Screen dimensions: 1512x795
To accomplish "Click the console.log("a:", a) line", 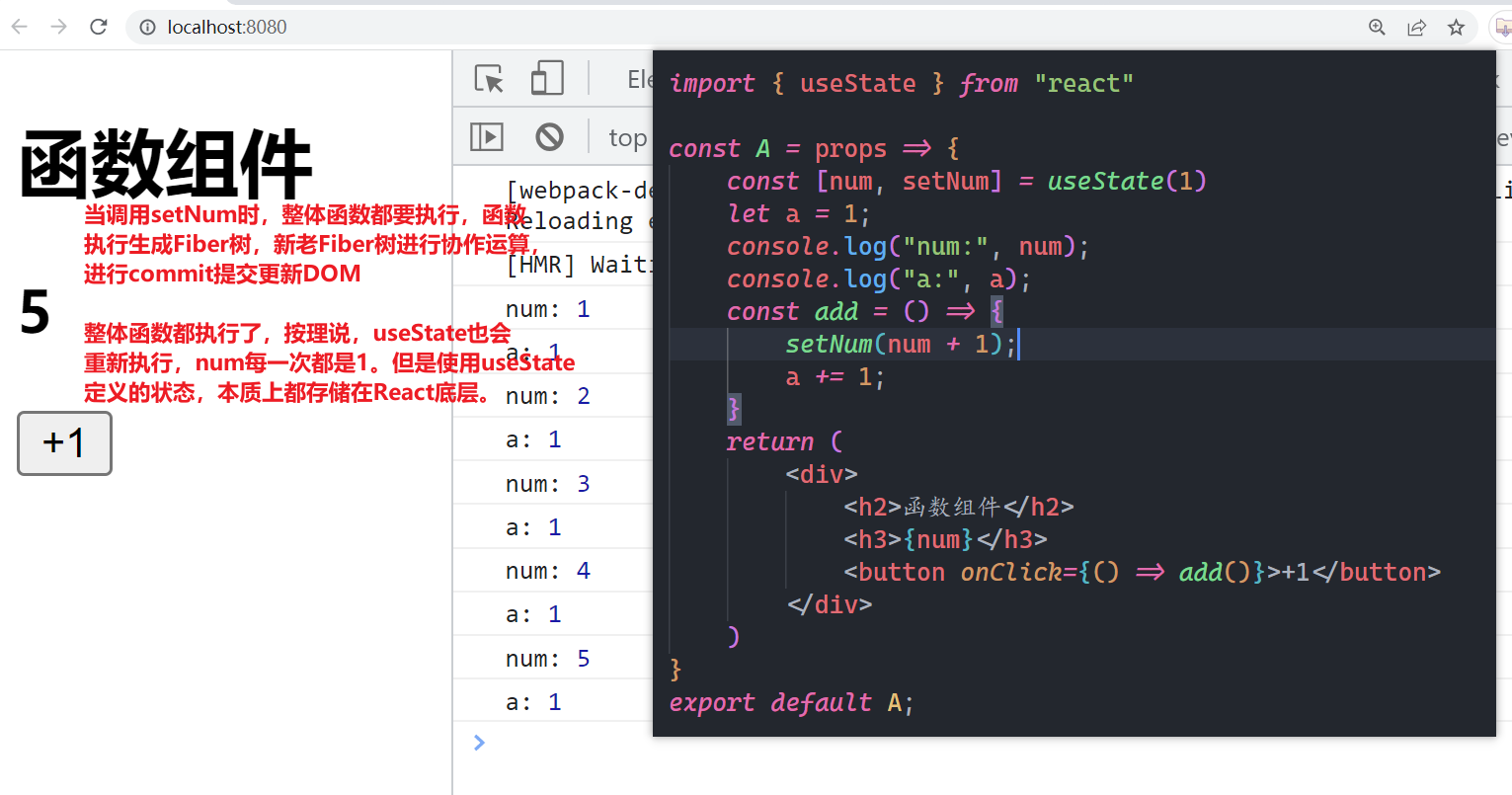I will [879, 278].
